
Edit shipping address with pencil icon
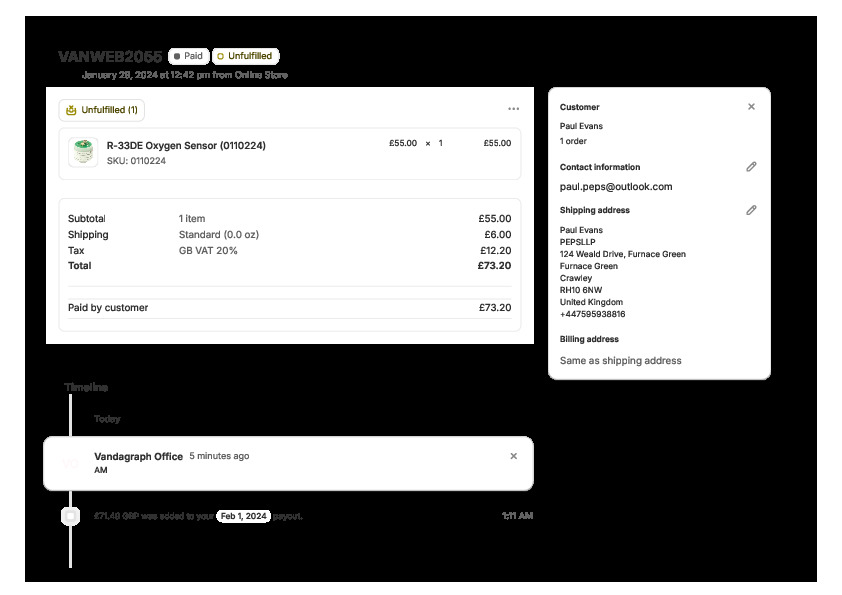(751, 210)
